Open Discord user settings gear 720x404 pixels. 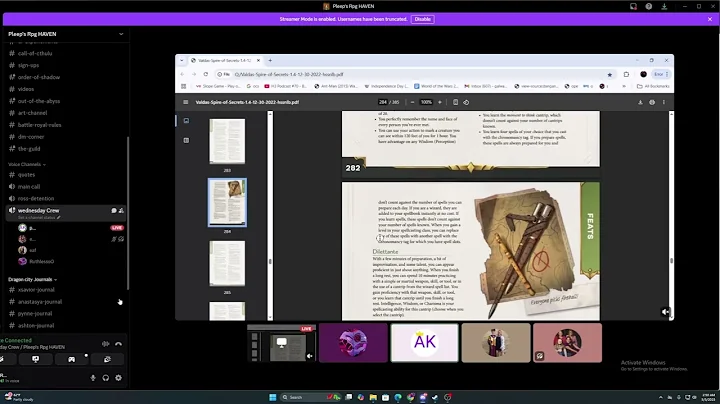coord(118,378)
